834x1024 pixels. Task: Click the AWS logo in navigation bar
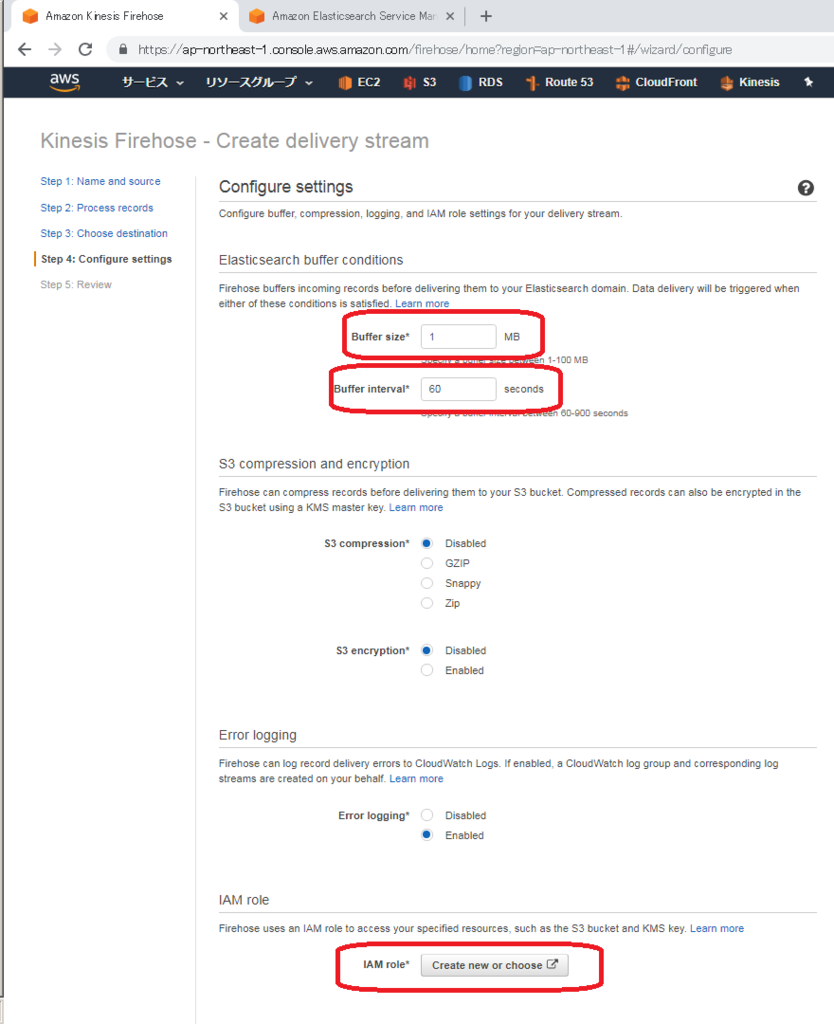pos(65,82)
